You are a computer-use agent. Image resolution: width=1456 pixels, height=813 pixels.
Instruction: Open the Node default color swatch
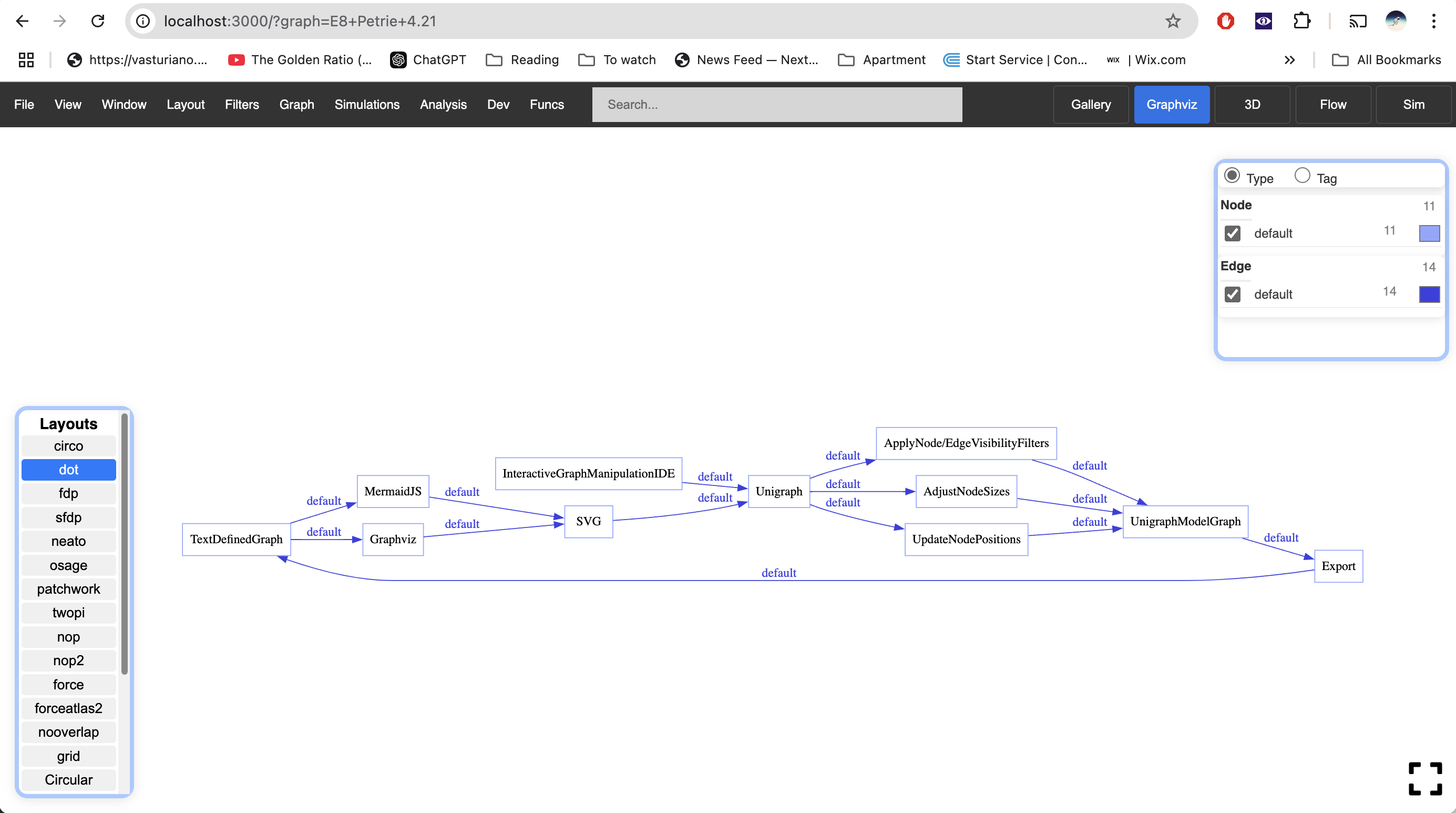tap(1429, 233)
